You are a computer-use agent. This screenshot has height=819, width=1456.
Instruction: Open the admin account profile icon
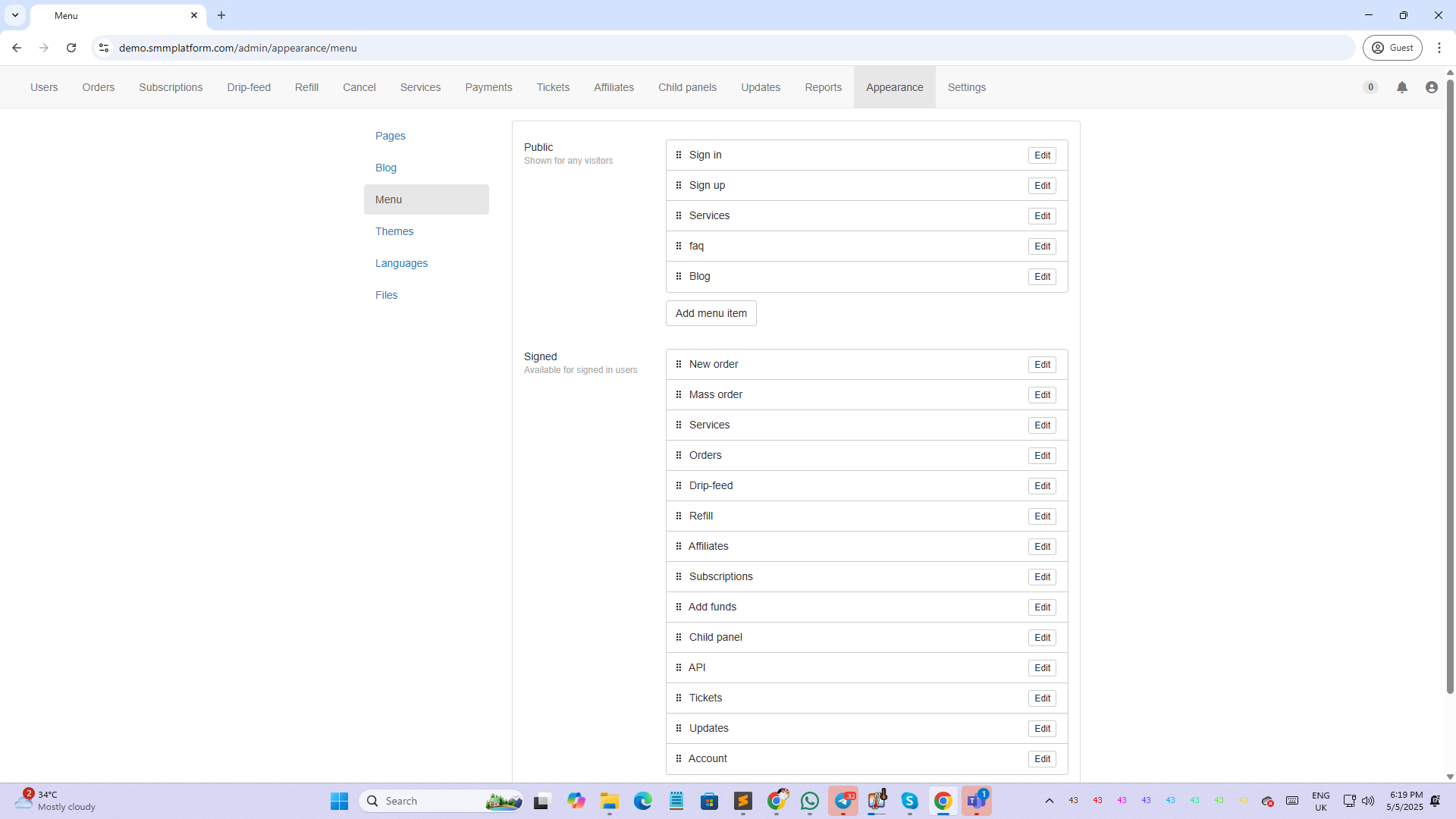point(1432,87)
